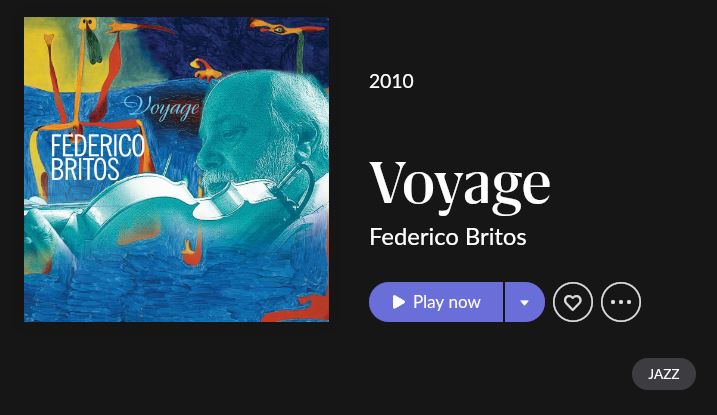The image size is (717, 415).
Task: Click the play triangle icon in Play now
Action: click(398, 302)
